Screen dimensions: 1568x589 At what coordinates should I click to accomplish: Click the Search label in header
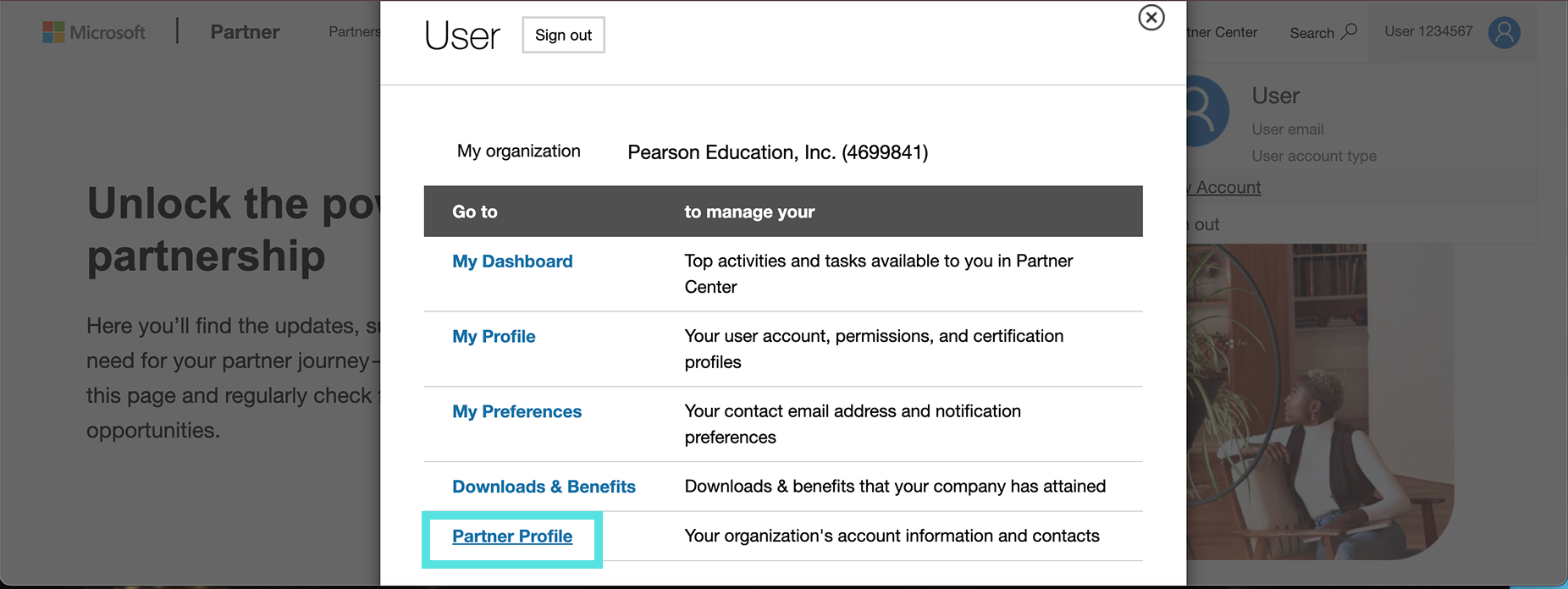1311,33
